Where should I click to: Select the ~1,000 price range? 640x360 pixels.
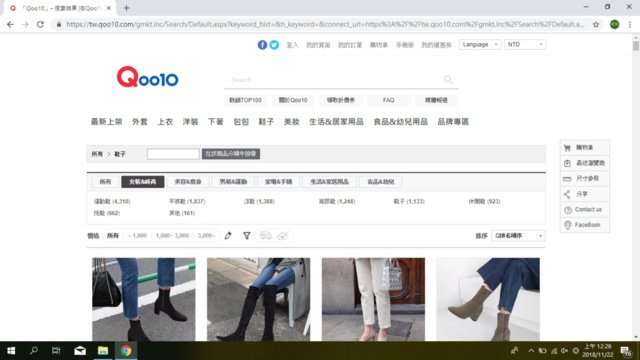coord(137,236)
